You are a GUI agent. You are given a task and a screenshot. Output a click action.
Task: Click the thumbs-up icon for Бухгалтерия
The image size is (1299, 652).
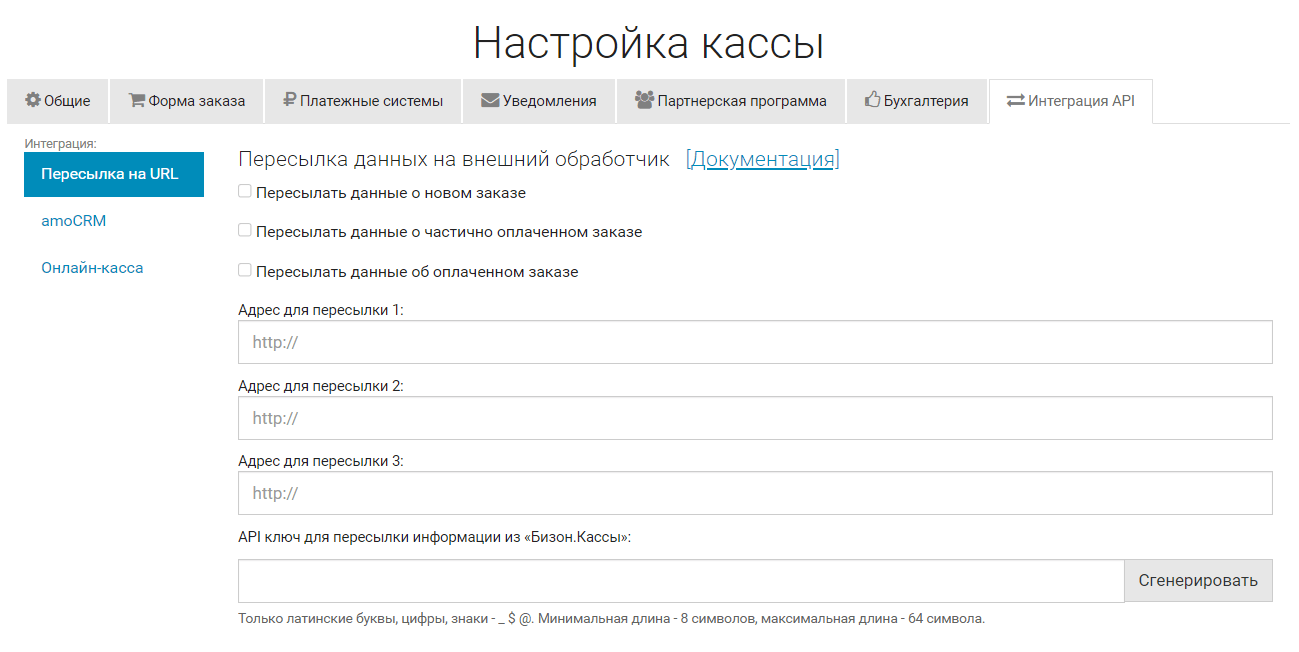click(x=873, y=100)
